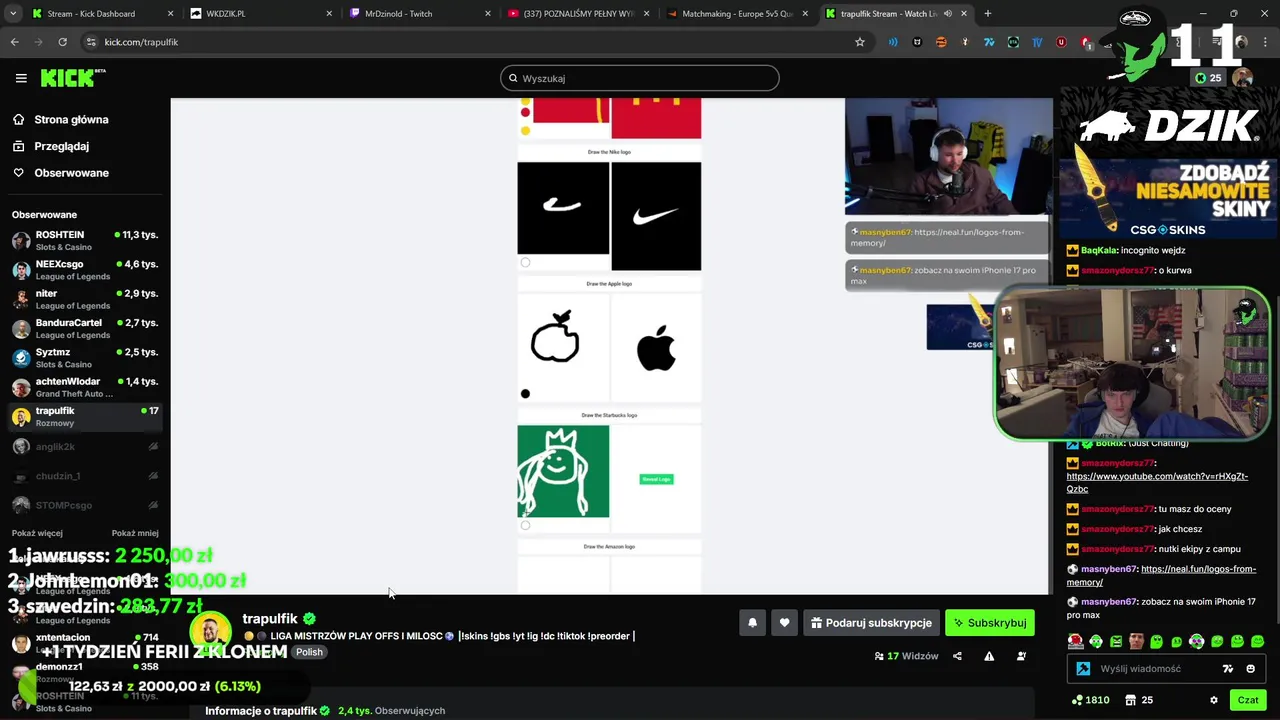
Task: Click the trapulfik channel avatar
Action: [210, 632]
